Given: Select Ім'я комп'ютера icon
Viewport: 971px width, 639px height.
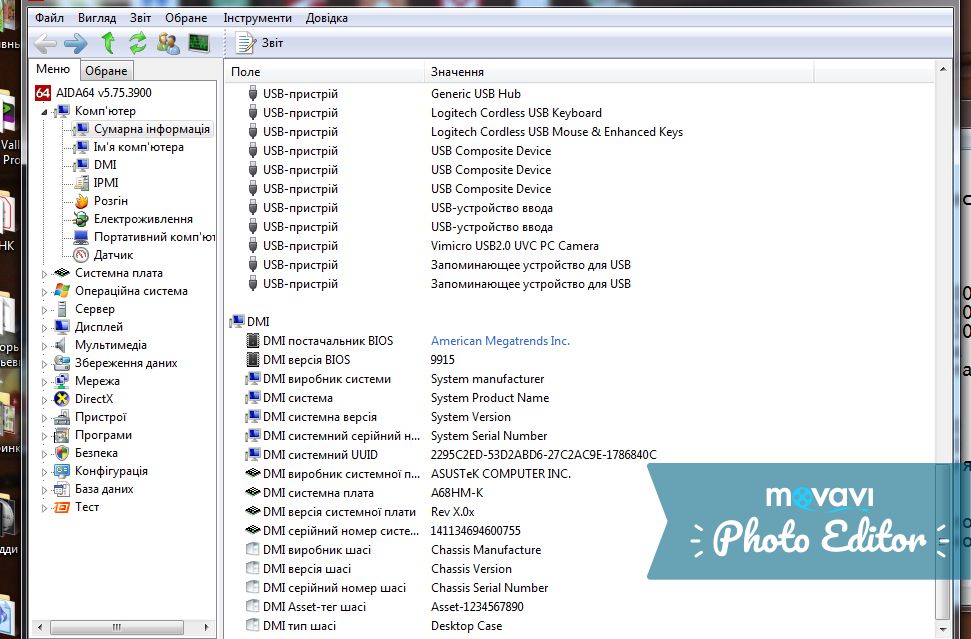Looking at the screenshot, I should click(81, 147).
